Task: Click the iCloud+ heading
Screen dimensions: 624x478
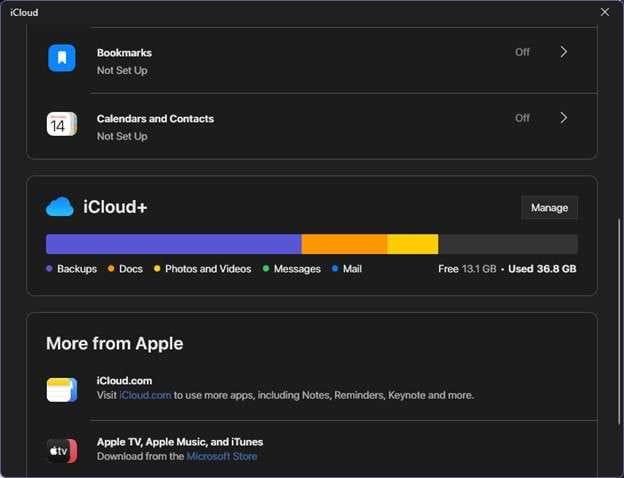Action: (x=115, y=207)
